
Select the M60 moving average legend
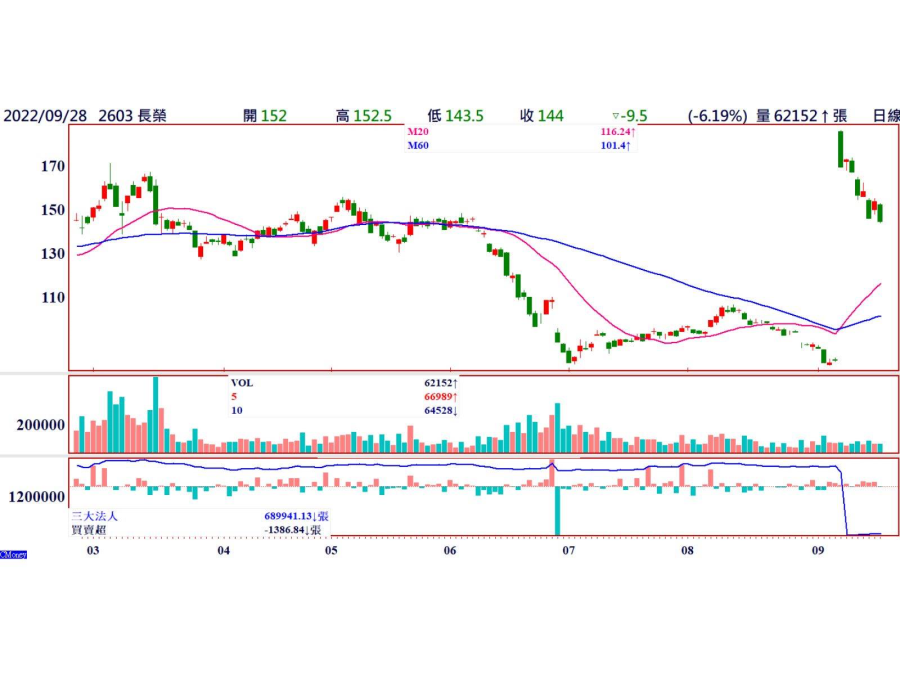417,145
